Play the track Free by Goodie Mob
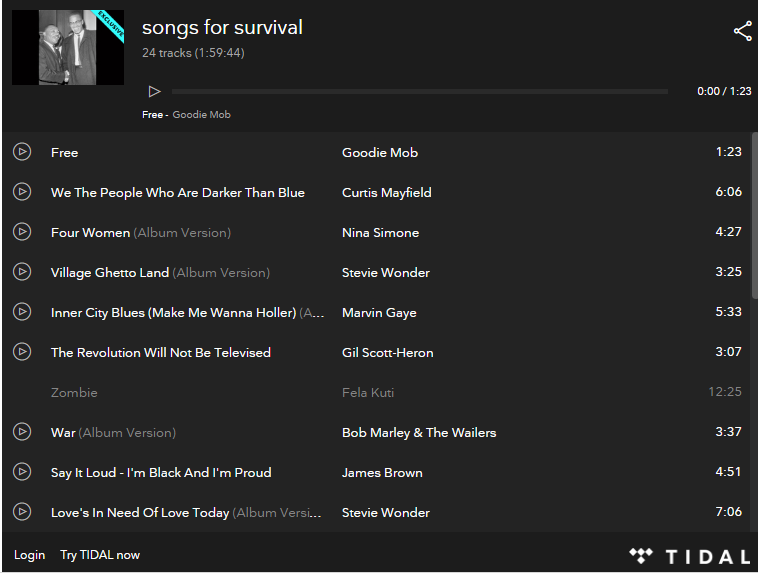 pos(22,152)
